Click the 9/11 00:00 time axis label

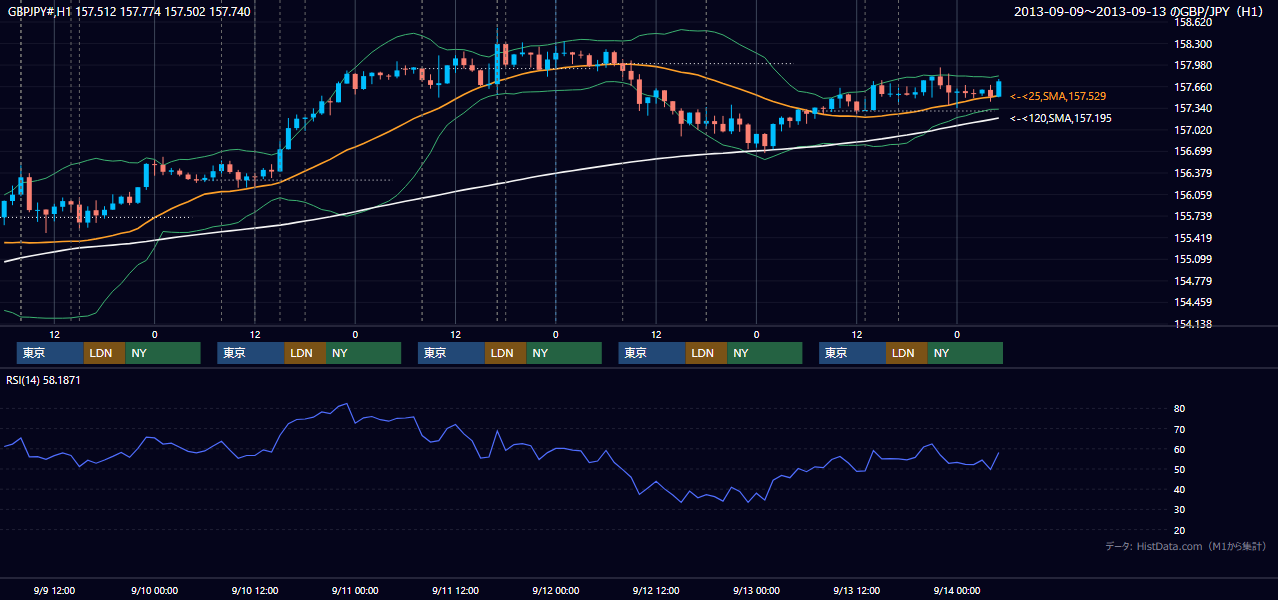point(355,590)
